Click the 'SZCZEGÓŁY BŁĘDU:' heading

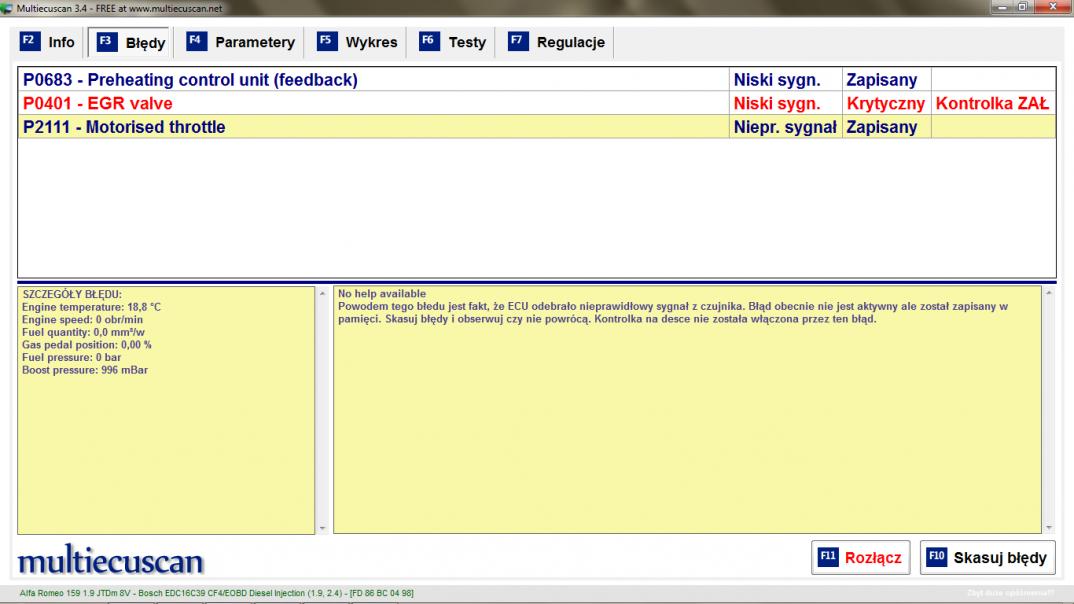coord(72,294)
